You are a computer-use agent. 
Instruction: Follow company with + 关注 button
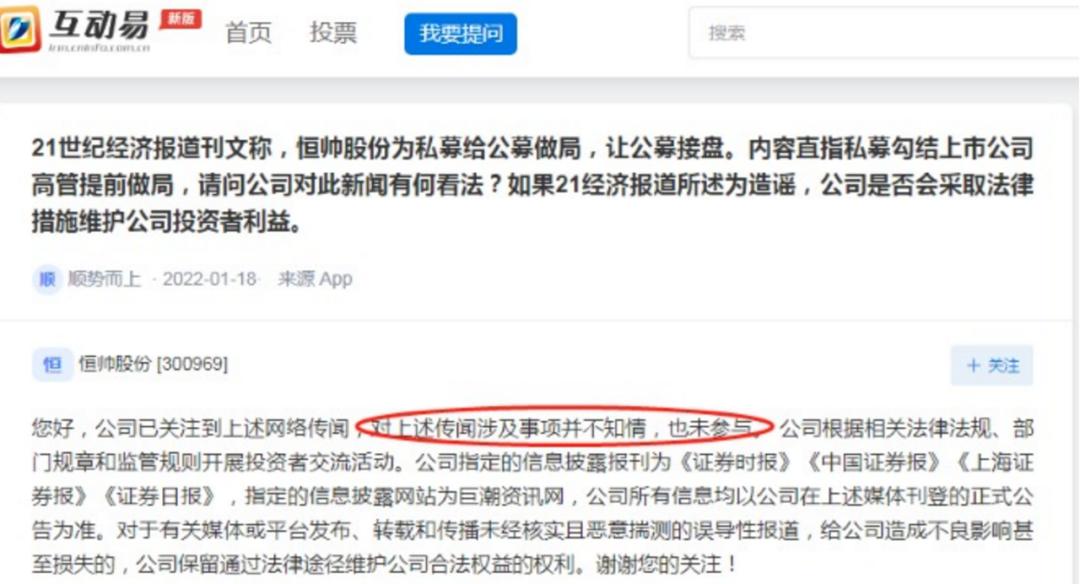992,365
